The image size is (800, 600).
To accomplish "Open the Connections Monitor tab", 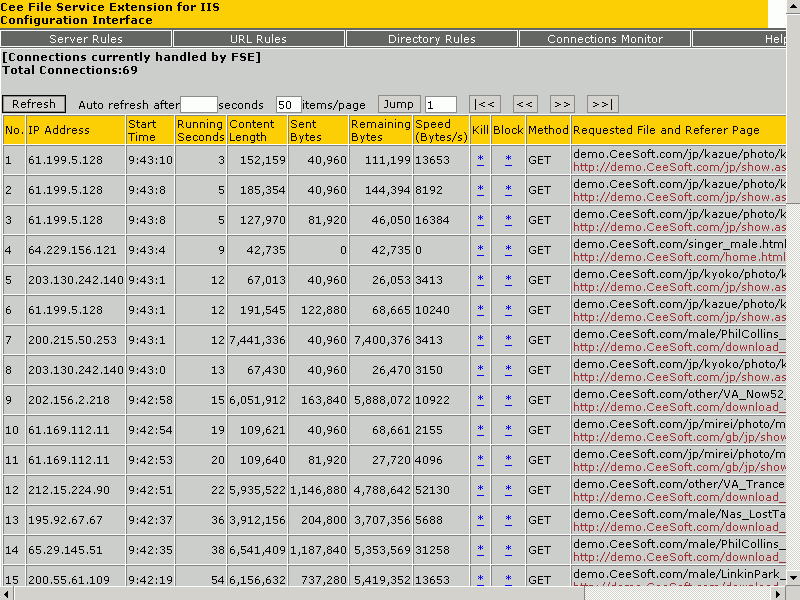I will tap(605, 39).
